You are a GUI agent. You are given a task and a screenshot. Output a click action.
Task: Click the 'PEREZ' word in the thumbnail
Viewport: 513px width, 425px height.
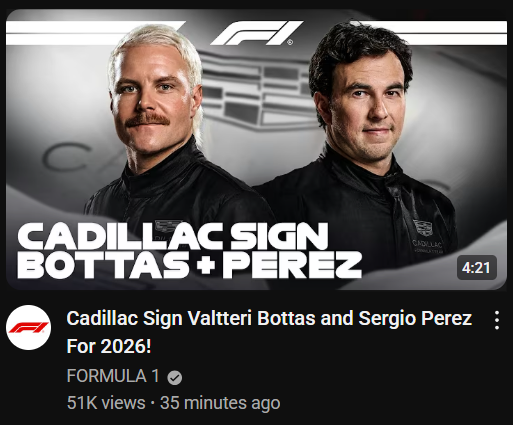coord(292,265)
